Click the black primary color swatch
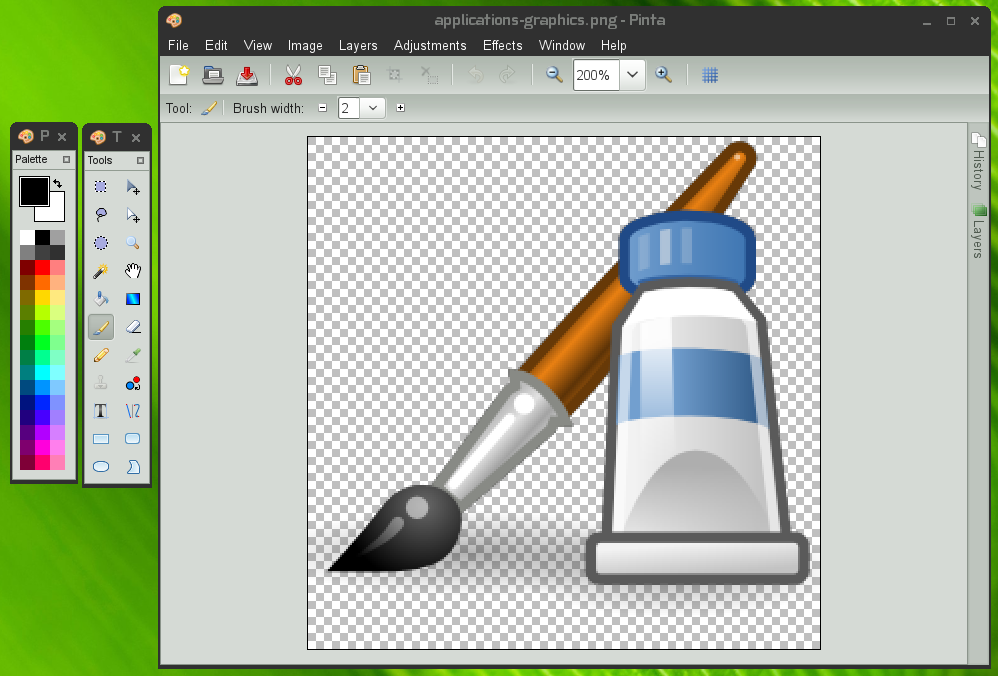 tap(34, 191)
